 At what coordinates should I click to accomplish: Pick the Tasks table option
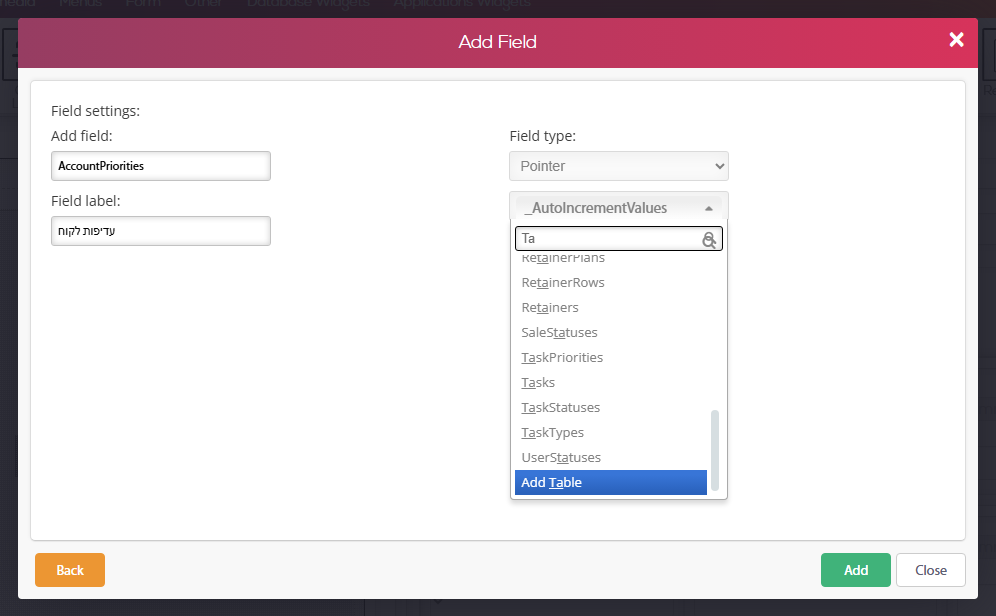[610, 382]
